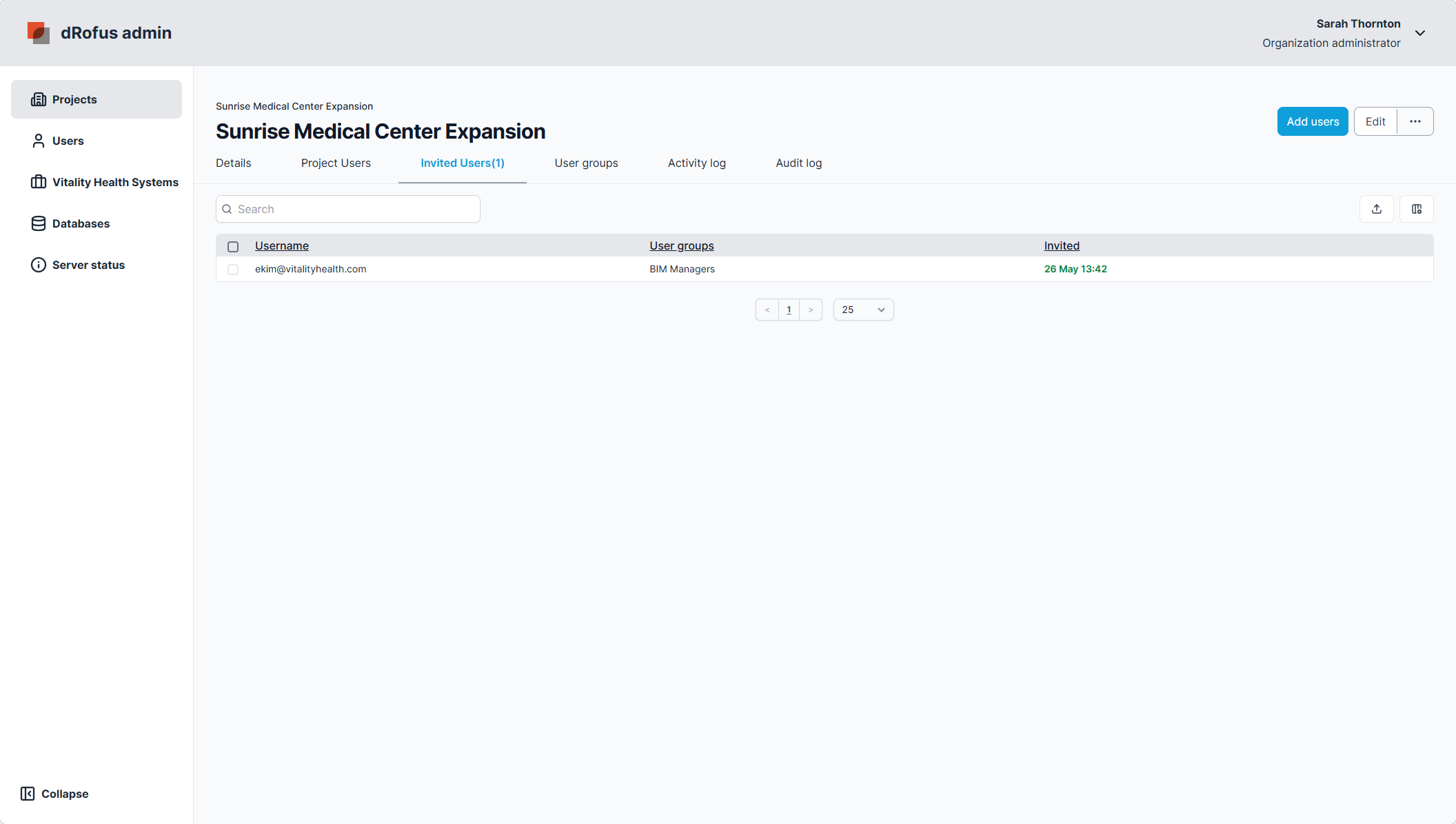Viewport: 1456px width, 824px height.
Task: Open the Activity log tab
Action: (697, 163)
